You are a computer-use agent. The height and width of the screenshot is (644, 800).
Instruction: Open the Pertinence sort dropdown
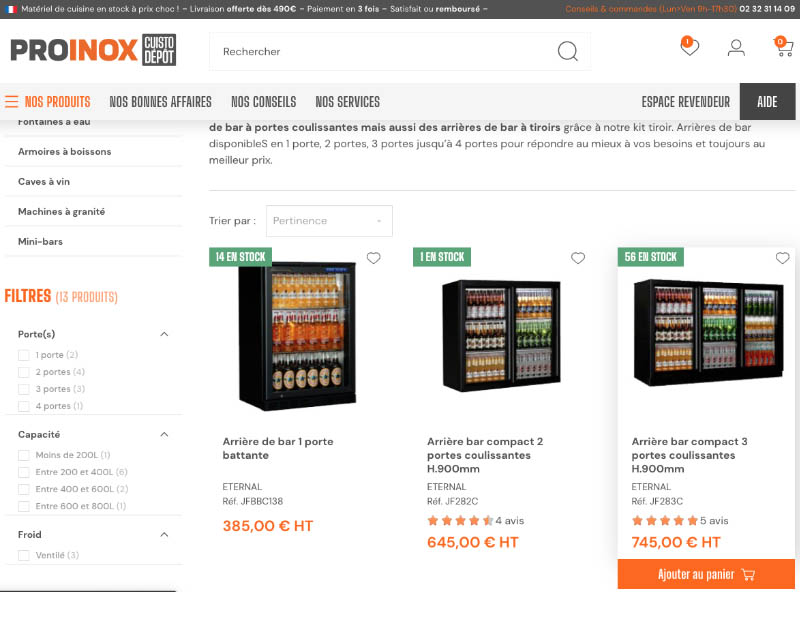point(329,221)
